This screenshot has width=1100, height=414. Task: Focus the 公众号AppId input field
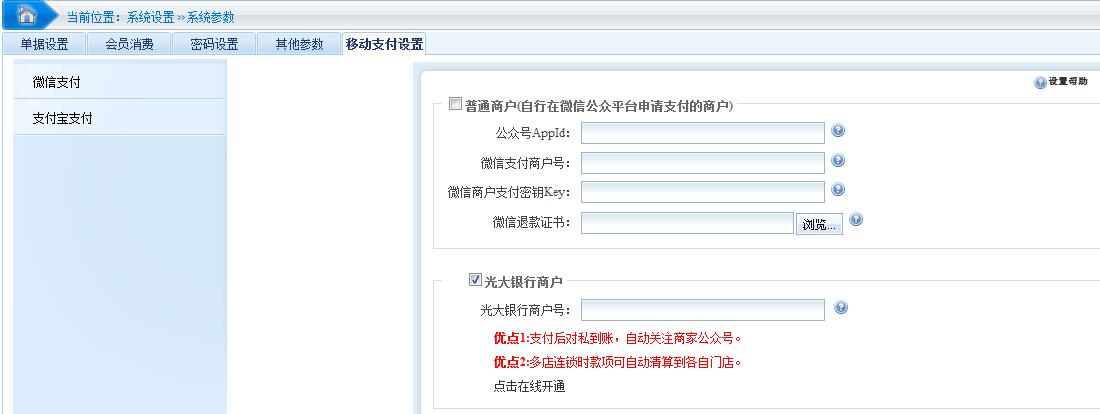pyautogui.click(x=702, y=133)
